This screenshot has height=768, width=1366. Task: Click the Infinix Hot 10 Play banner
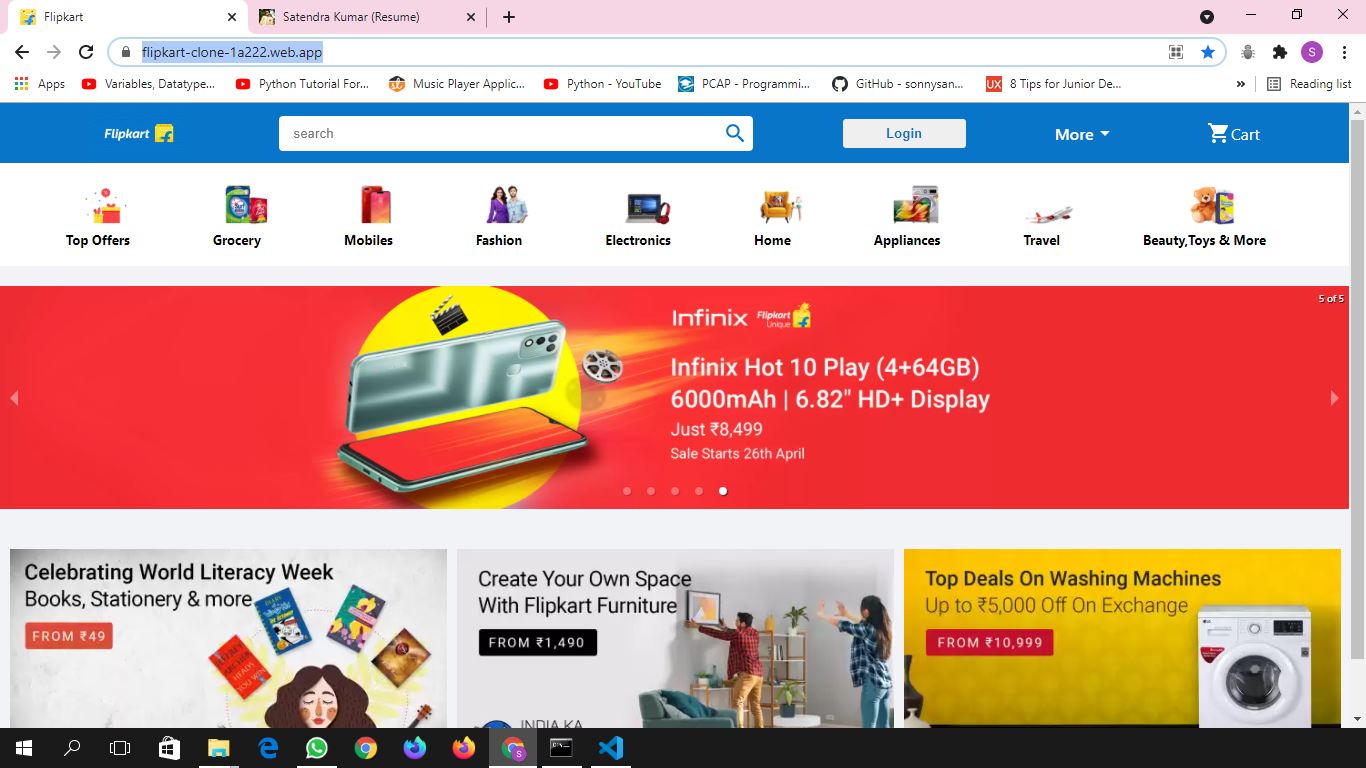[x=675, y=398]
